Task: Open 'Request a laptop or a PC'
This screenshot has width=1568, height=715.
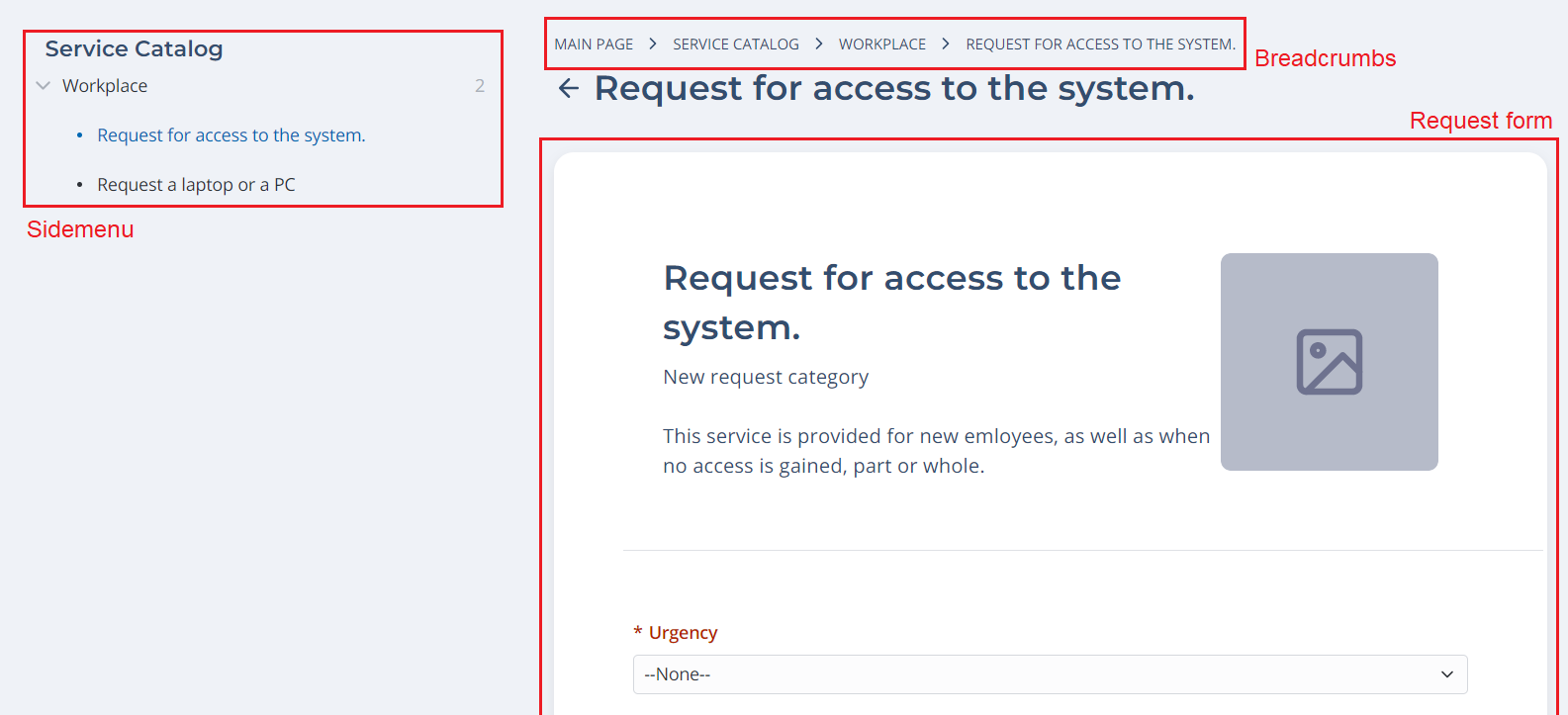Action: click(196, 185)
